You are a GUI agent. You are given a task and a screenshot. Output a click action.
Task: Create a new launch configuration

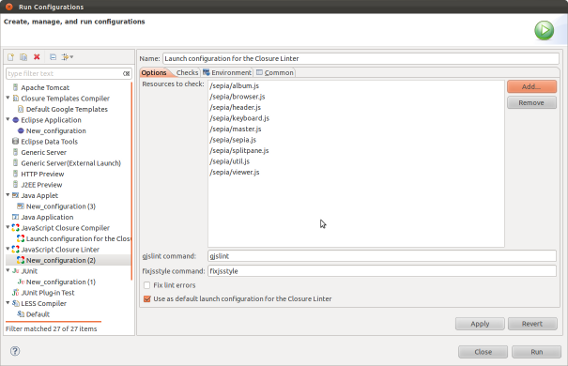pyautogui.click(x=11, y=57)
